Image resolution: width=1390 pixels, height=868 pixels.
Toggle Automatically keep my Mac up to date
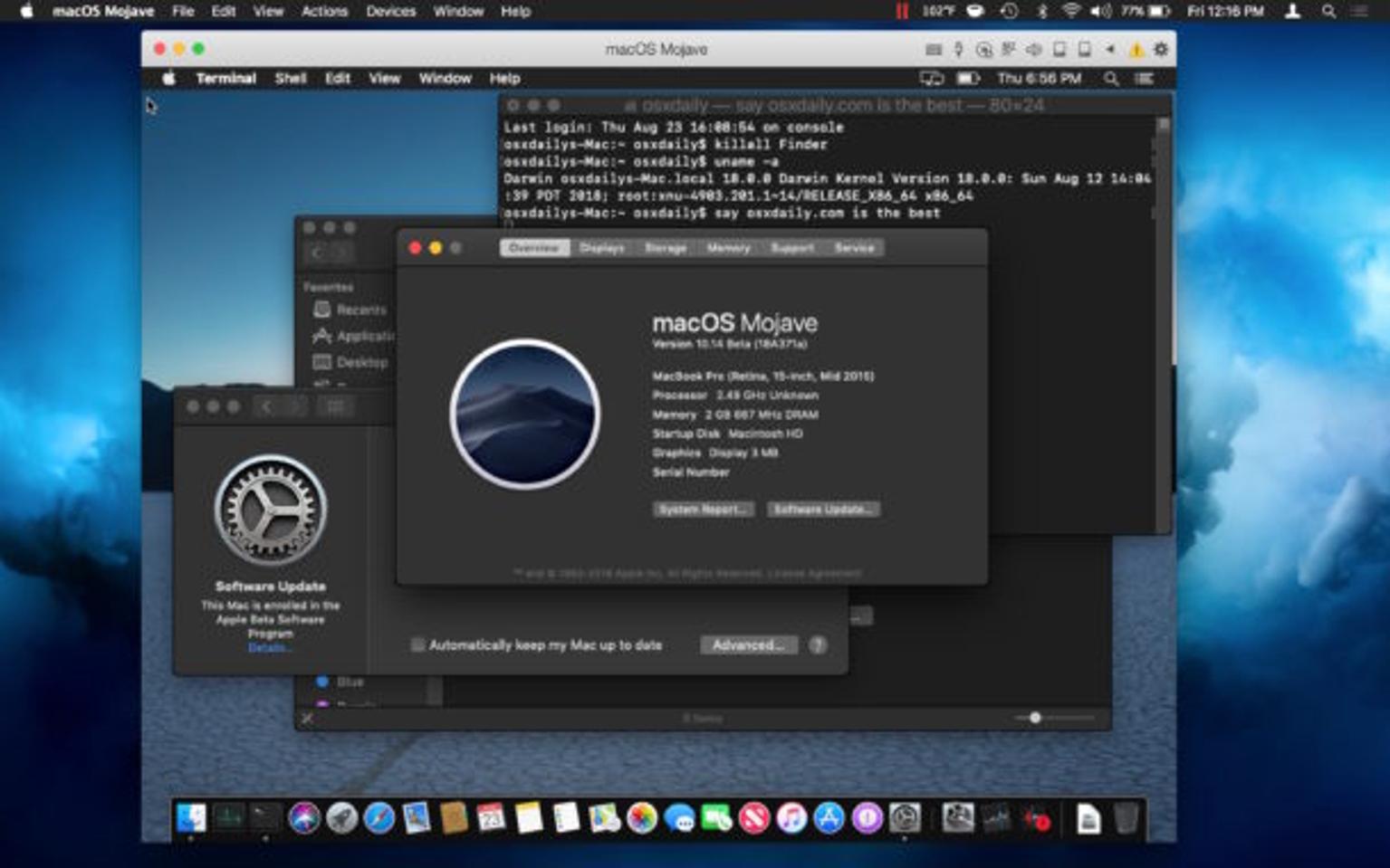[x=417, y=644]
